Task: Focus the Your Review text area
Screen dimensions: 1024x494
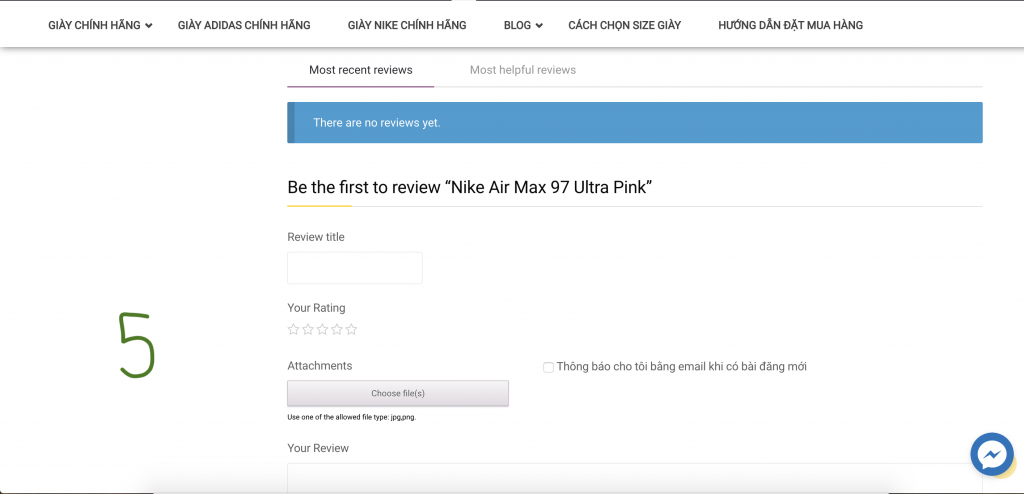Action: tap(635, 478)
